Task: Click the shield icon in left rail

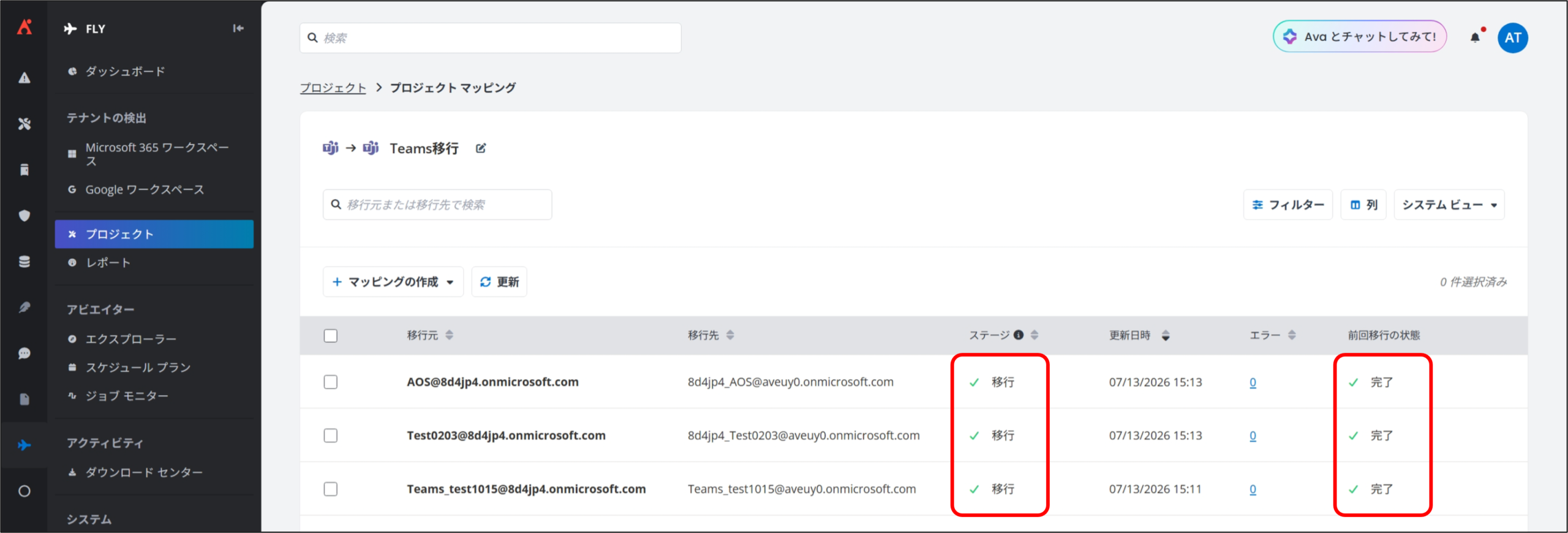Action: [24, 216]
